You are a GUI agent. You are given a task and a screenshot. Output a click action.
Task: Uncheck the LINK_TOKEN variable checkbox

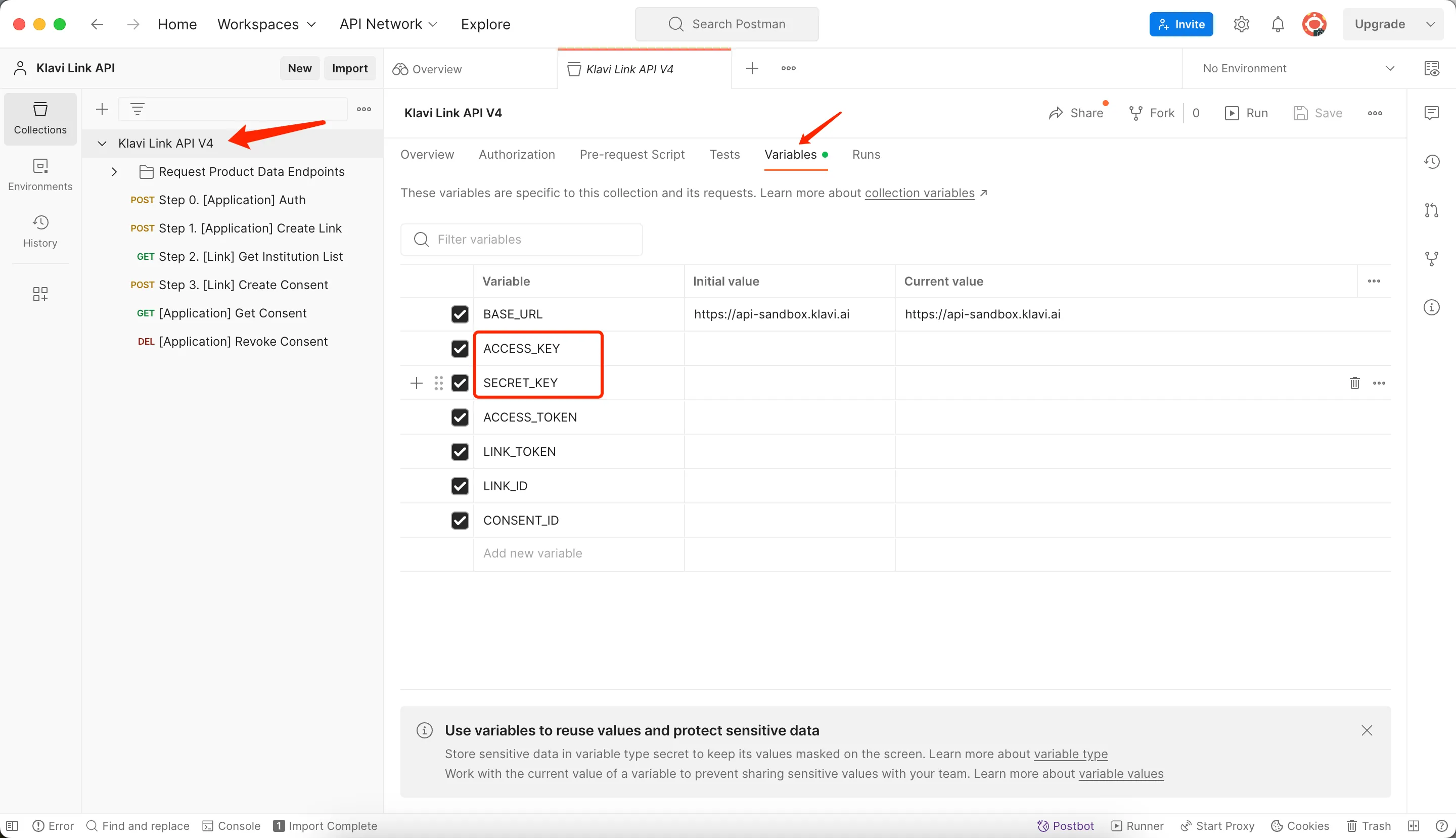[460, 451]
